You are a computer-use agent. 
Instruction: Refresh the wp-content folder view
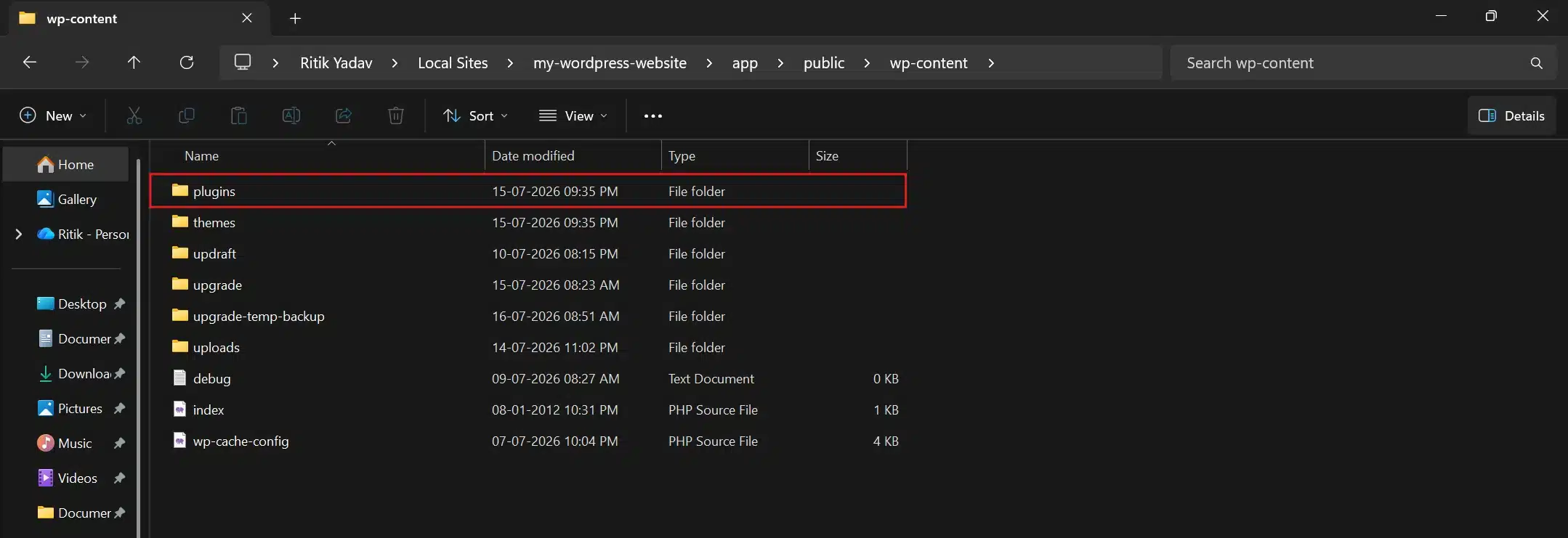(x=187, y=62)
